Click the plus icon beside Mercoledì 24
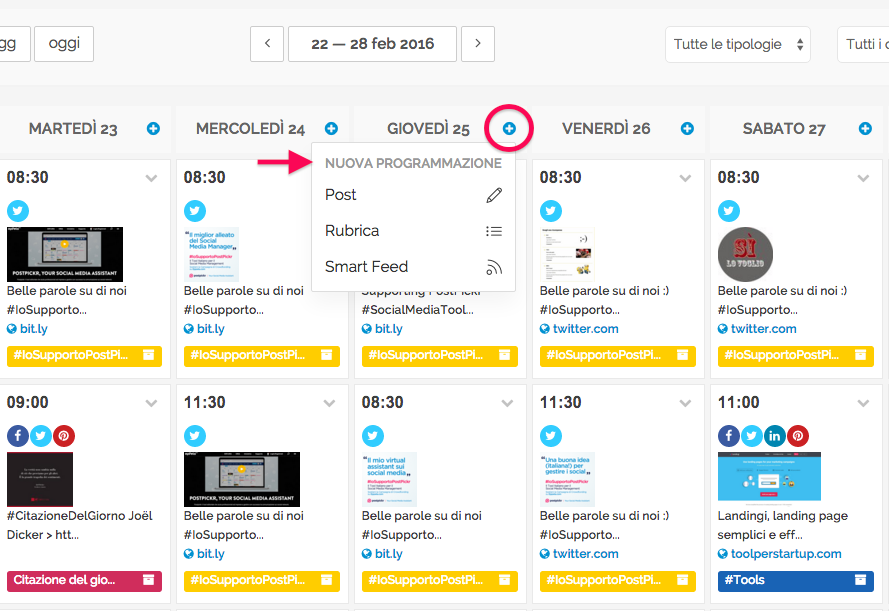Viewport: 889px width, 611px height. point(331,129)
